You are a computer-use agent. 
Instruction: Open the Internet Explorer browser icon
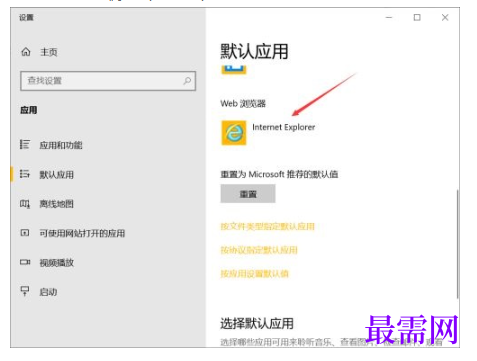pyautogui.click(x=234, y=133)
